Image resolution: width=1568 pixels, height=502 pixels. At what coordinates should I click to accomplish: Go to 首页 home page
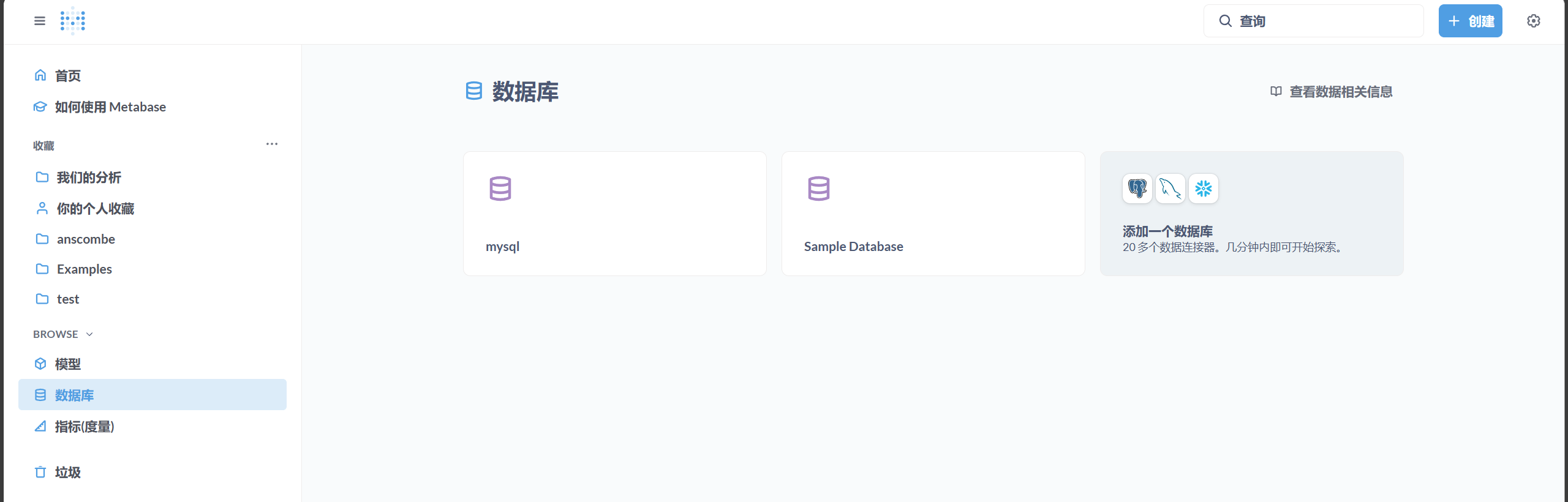point(67,76)
